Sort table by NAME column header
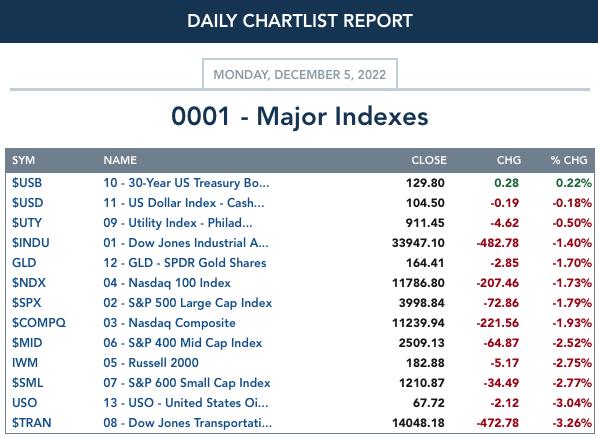 point(120,160)
